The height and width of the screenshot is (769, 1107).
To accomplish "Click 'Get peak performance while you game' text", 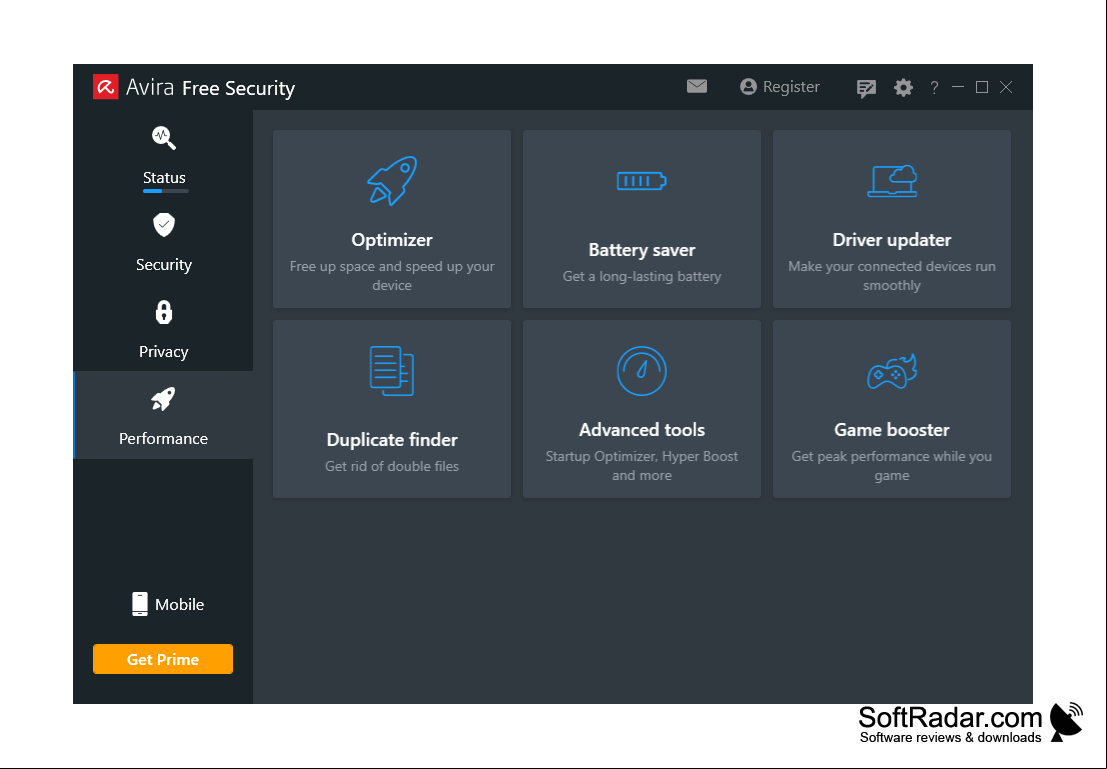I will [x=892, y=465].
